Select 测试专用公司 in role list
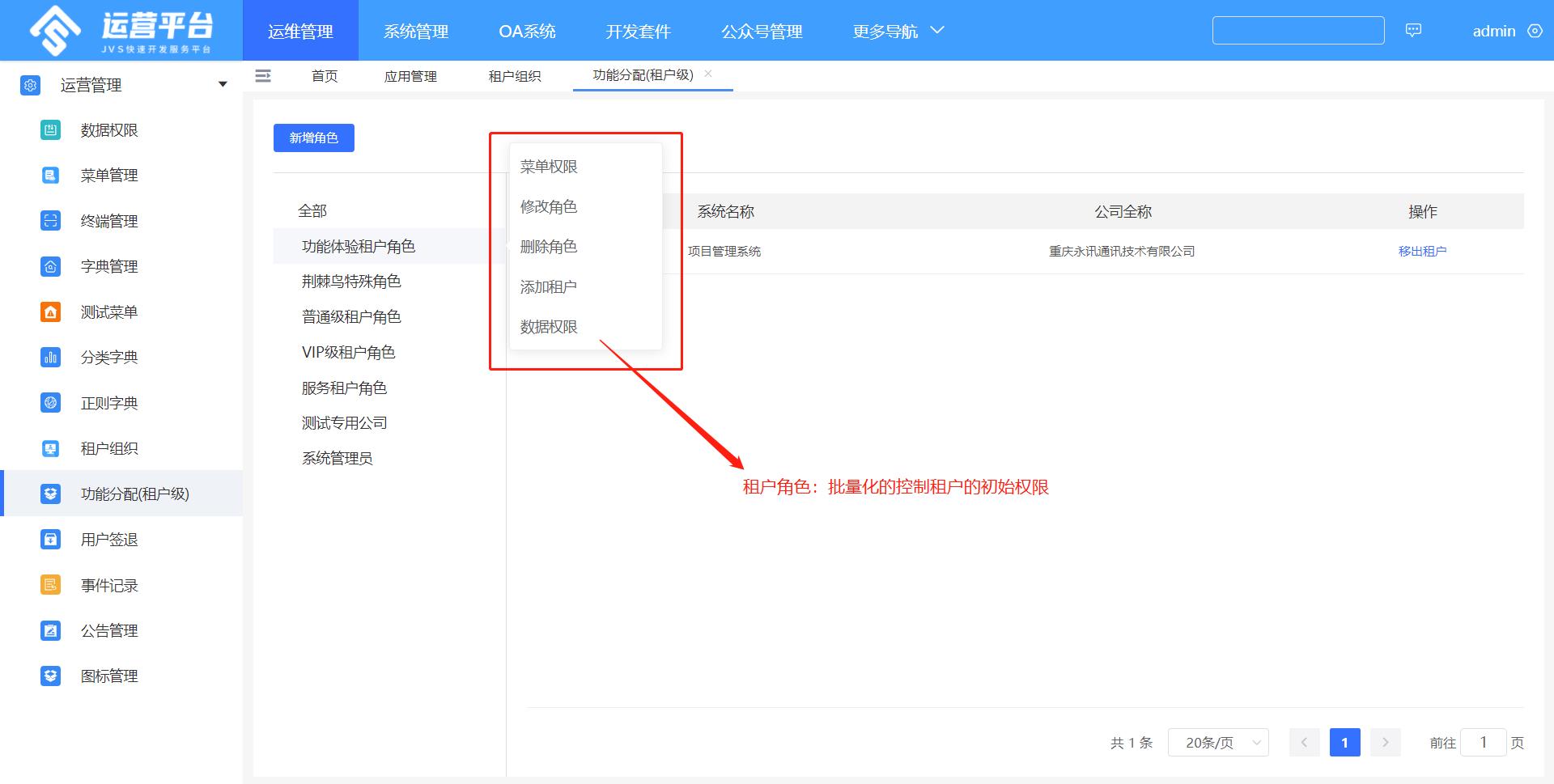This screenshot has height=784, width=1554. pyautogui.click(x=344, y=423)
